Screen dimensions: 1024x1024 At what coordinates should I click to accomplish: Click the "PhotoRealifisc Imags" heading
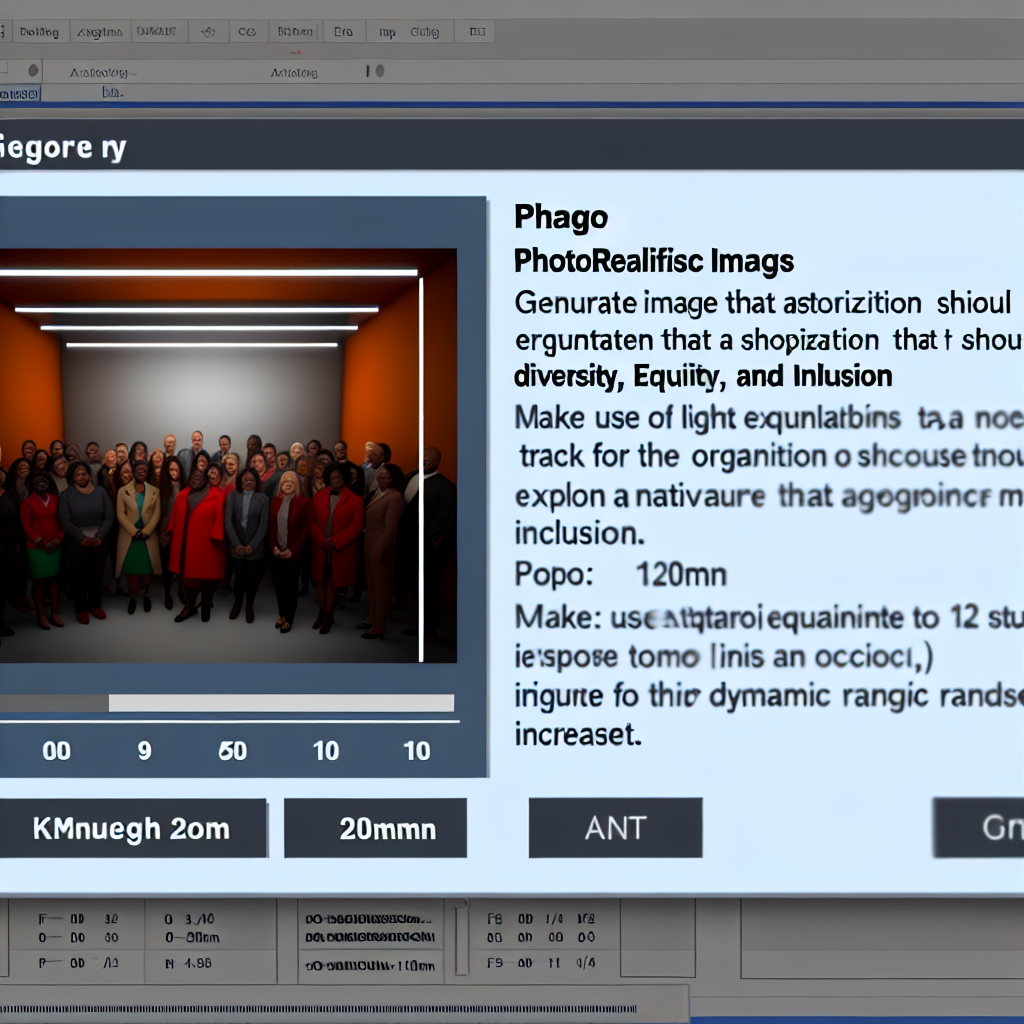pos(654,261)
